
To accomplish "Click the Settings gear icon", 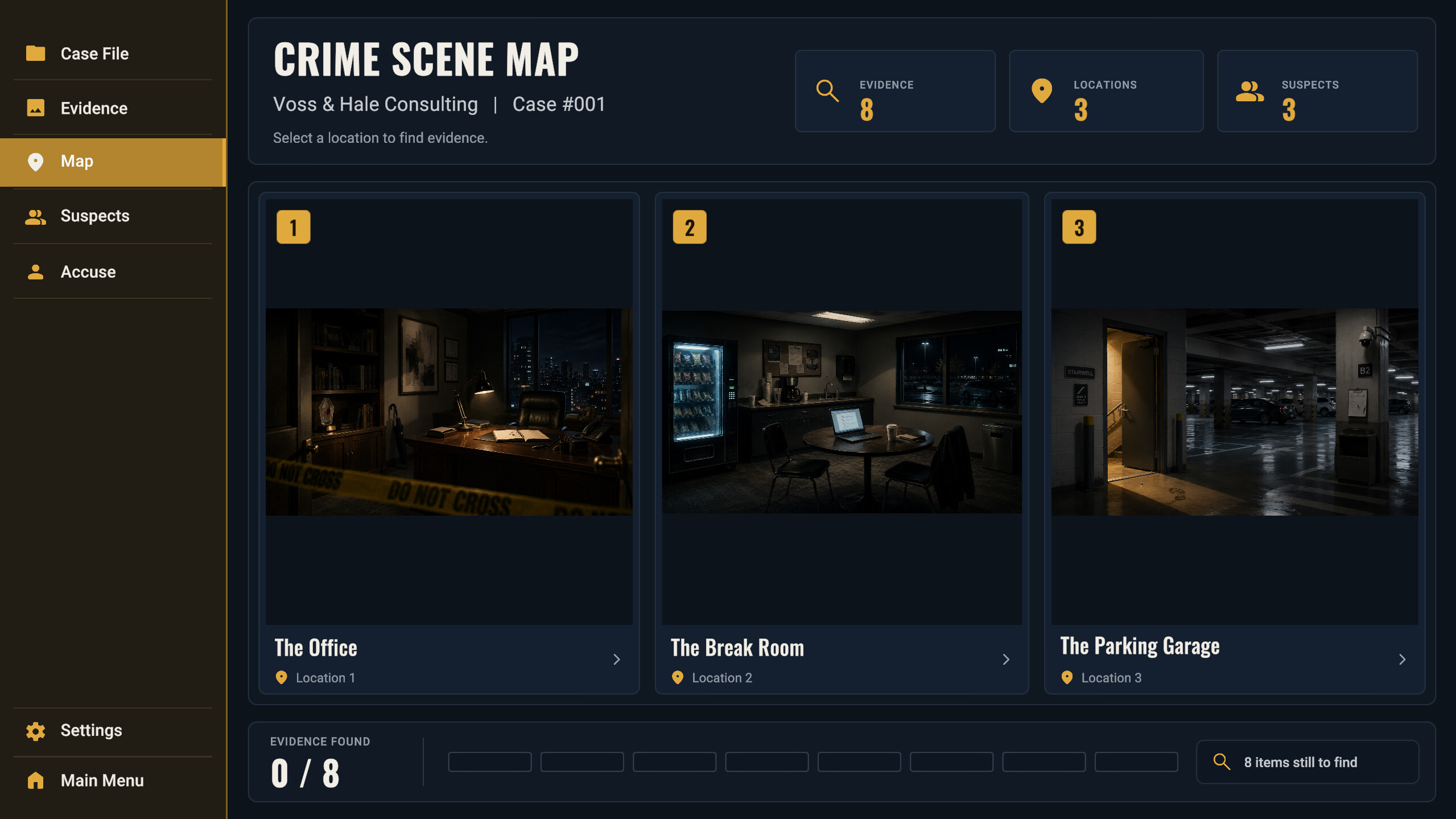I will coord(35,731).
